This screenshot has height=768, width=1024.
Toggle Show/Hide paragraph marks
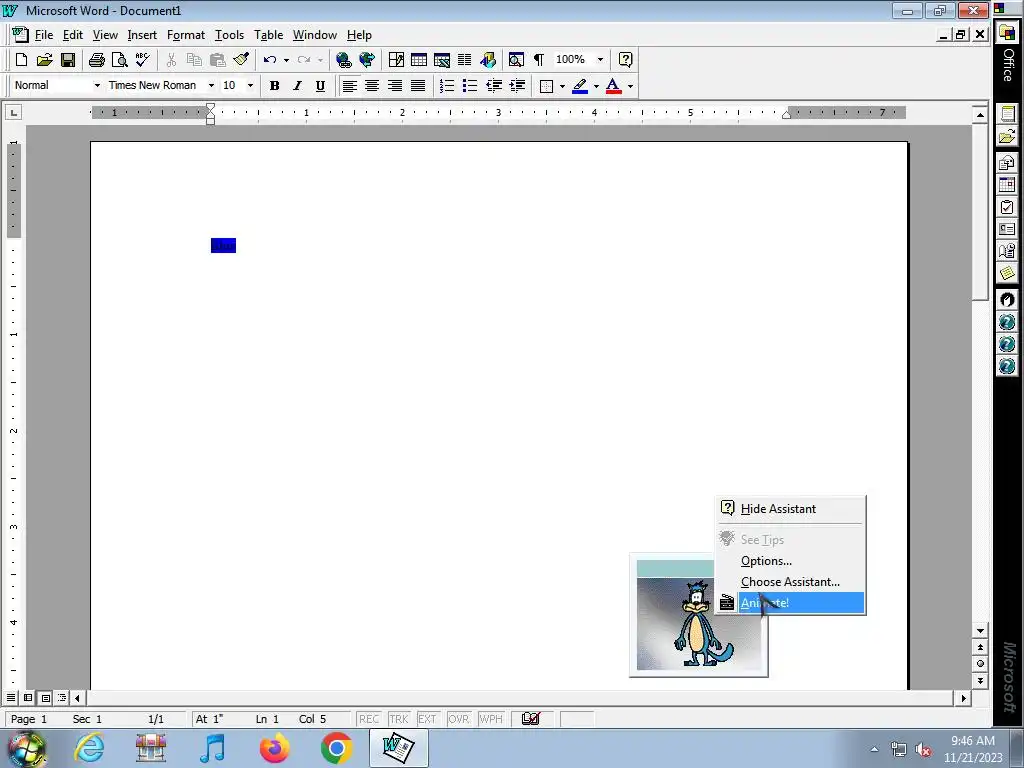[539, 60]
